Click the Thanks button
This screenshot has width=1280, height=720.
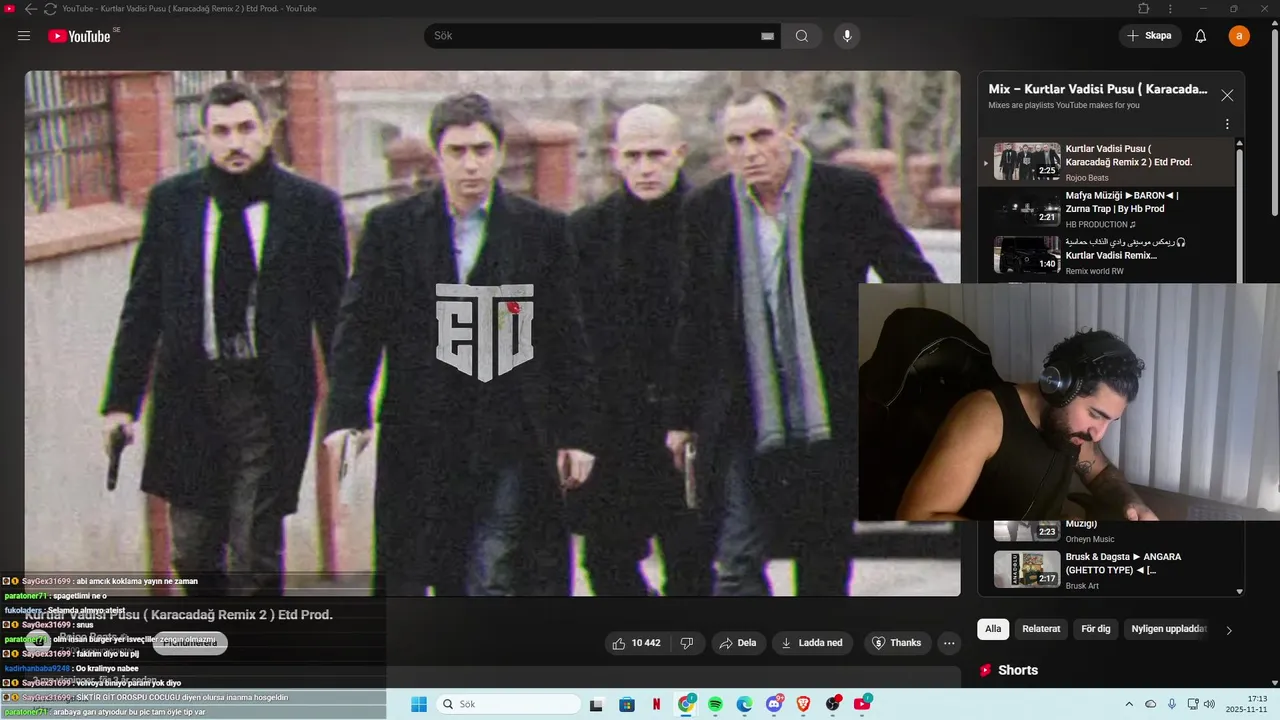point(897,643)
